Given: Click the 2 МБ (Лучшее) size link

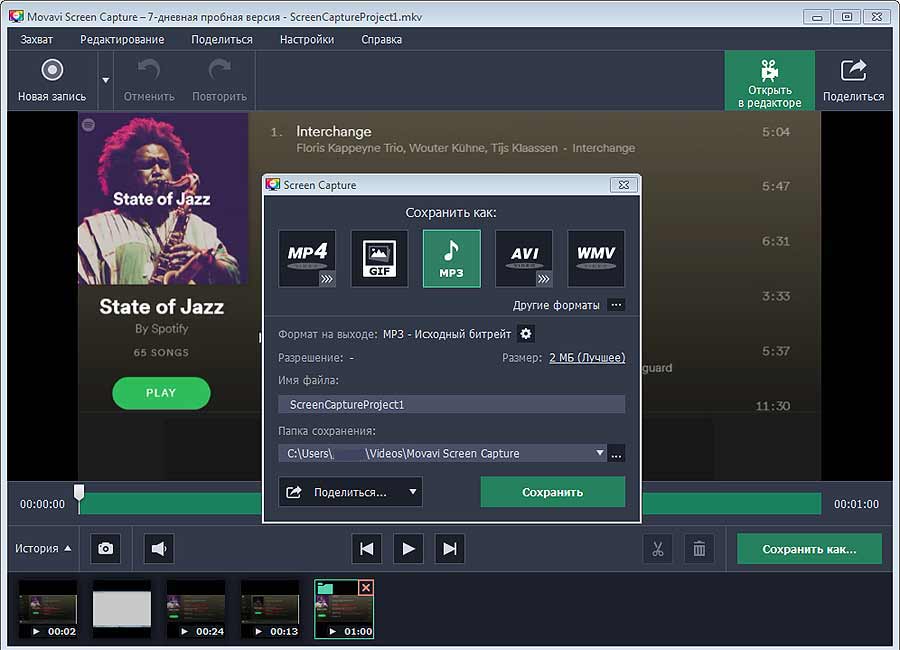Looking at the screenshot, I should [587, 358].
